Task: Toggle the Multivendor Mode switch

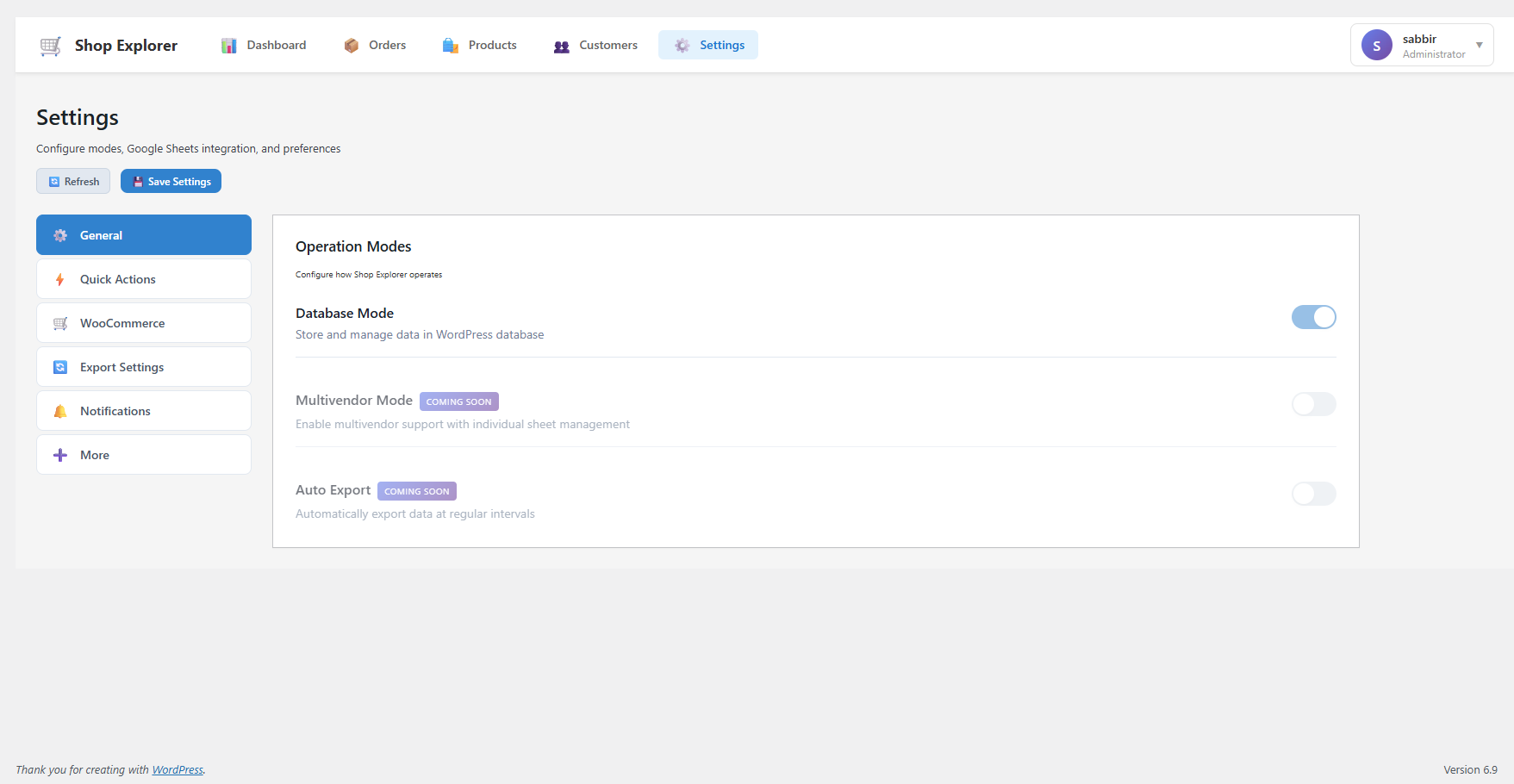Action: [x=1313, y=404]
